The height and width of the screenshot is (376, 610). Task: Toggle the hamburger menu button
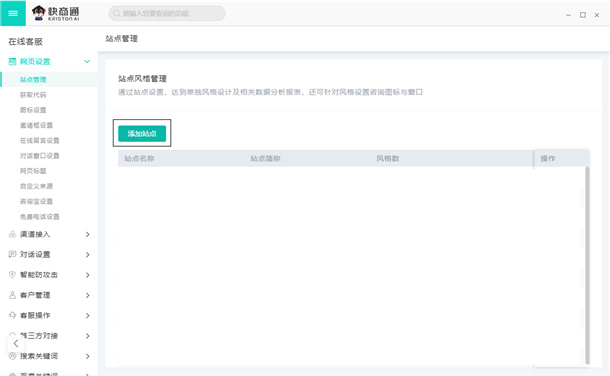pos(13,13)
